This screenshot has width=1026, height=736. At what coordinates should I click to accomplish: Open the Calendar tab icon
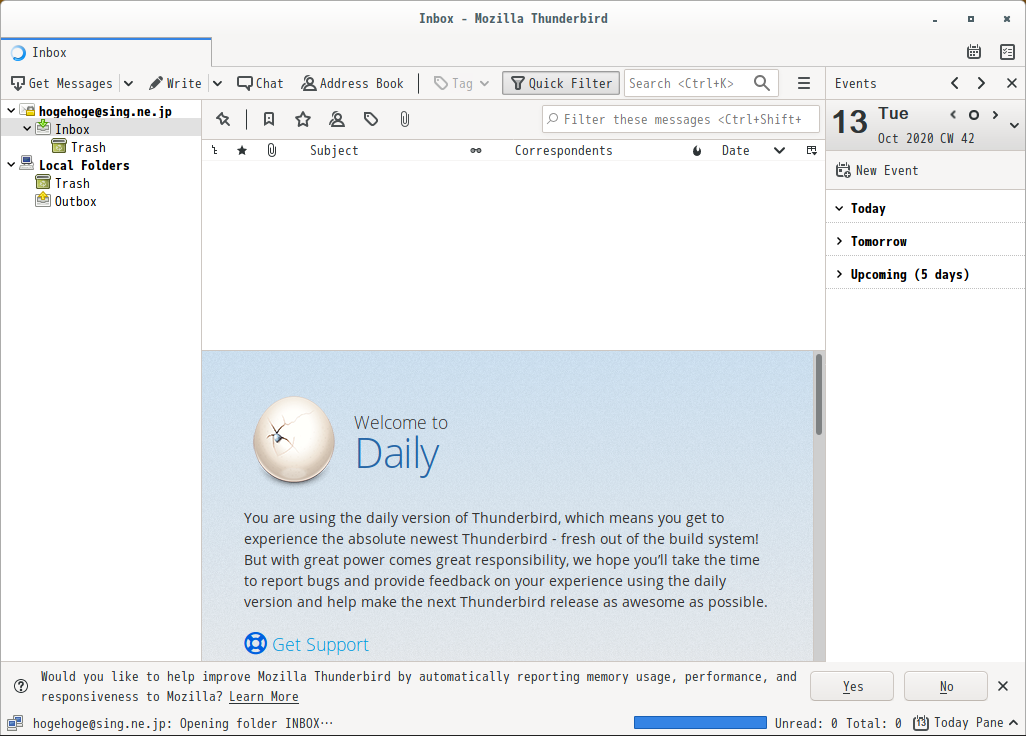(974, 52)
